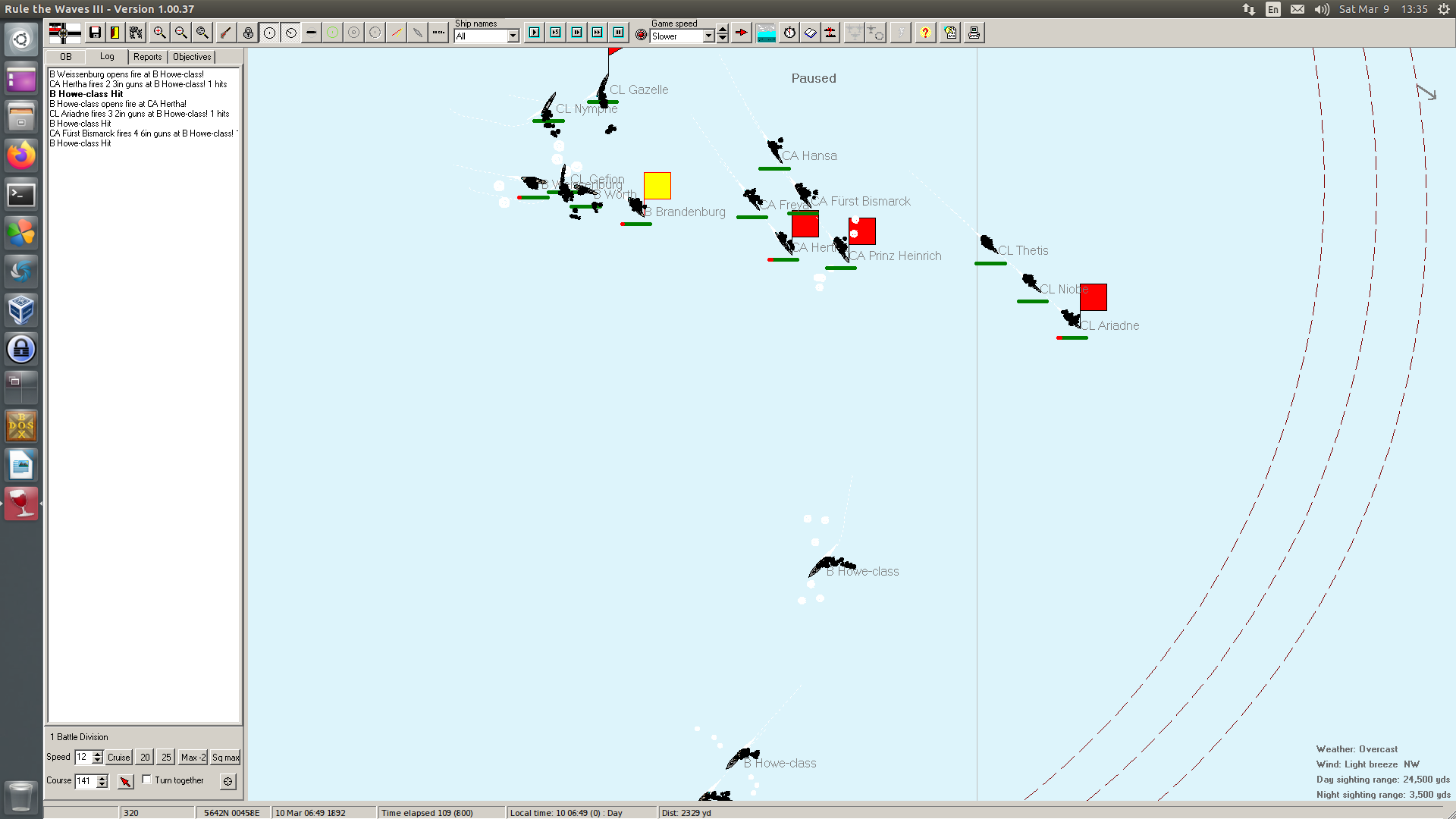
Task: Click the printer toolbar icon
Action: point(974,33)
